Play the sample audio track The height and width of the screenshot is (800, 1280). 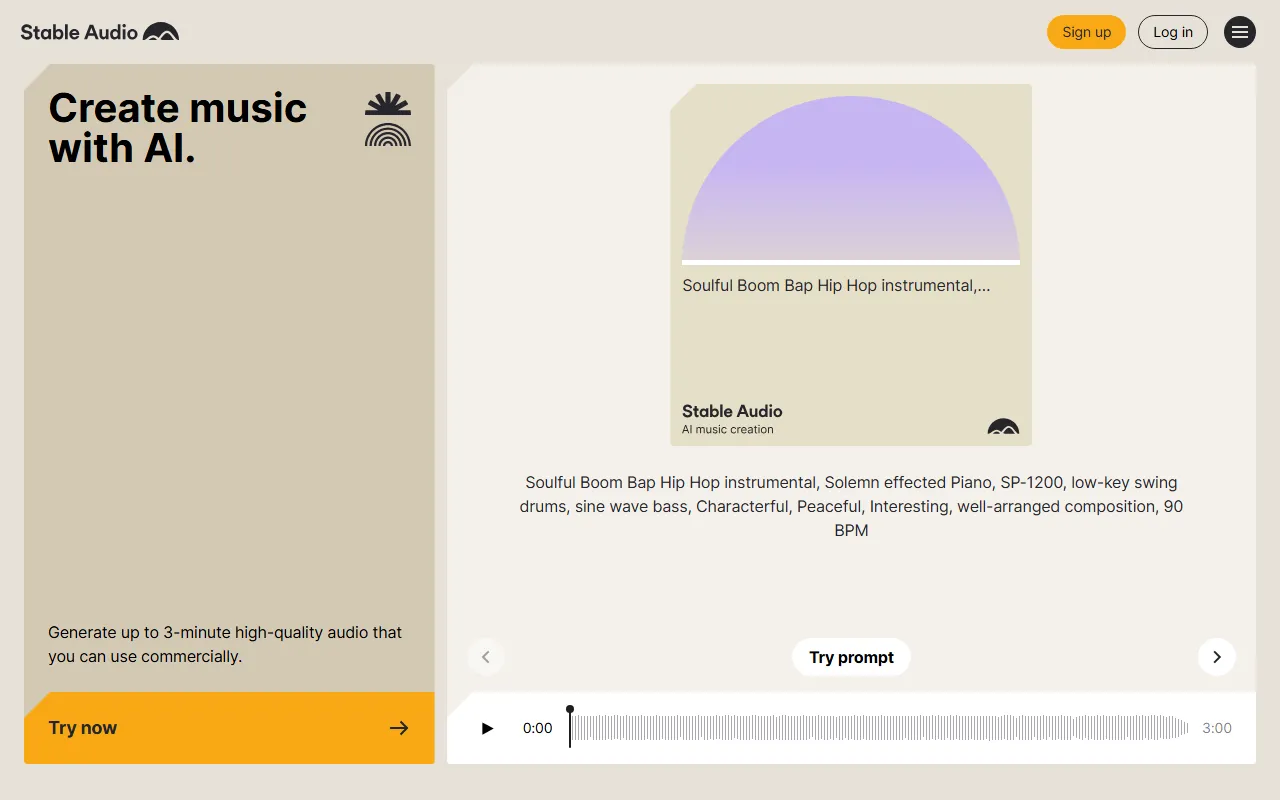coord(488,728)
